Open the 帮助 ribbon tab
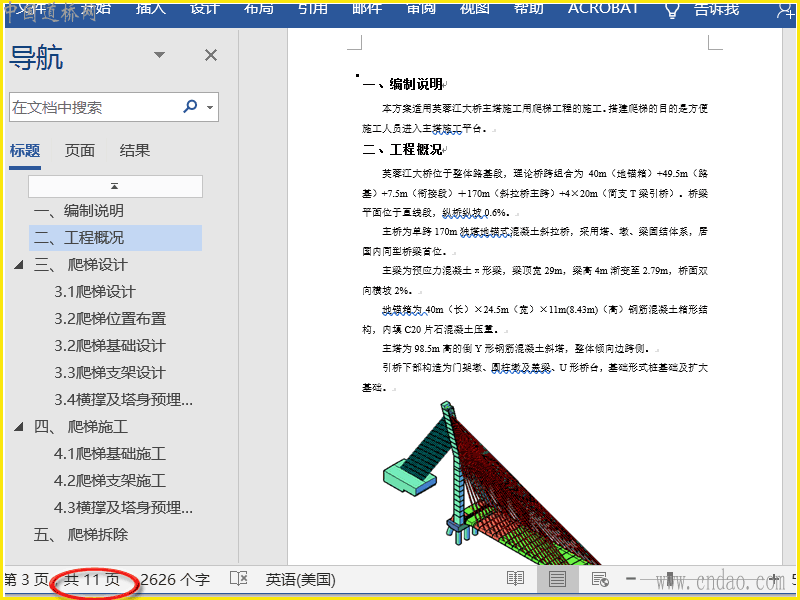Image resolution: width=800 pixels, height=600 pixels. (x=529, y=8)
